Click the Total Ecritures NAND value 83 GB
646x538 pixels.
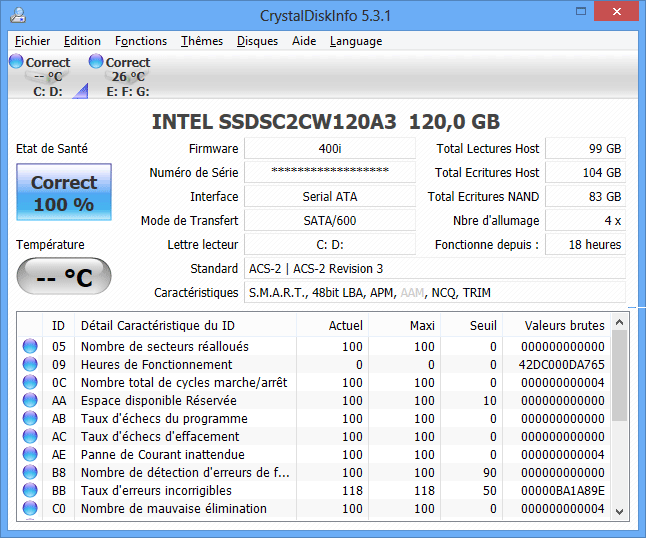coord(585,196)
